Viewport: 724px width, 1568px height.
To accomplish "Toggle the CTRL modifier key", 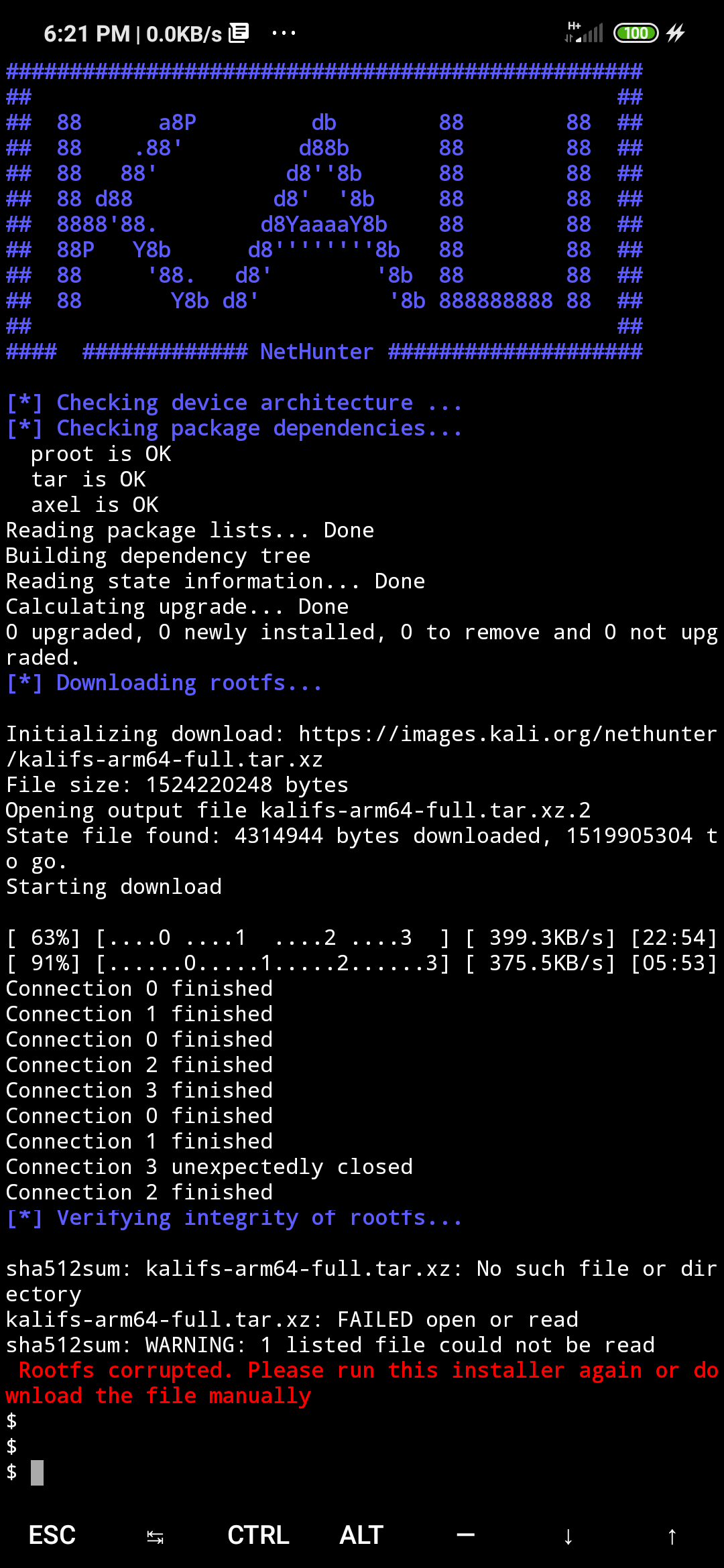I will coord(258,1534).
